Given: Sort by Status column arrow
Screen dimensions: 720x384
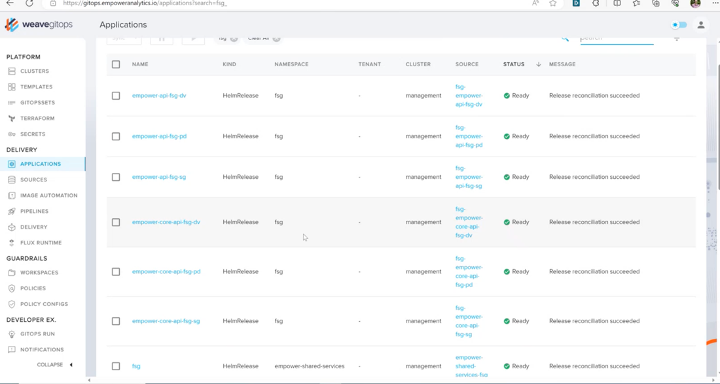Looking at the screenshot, I should point(538,64).
